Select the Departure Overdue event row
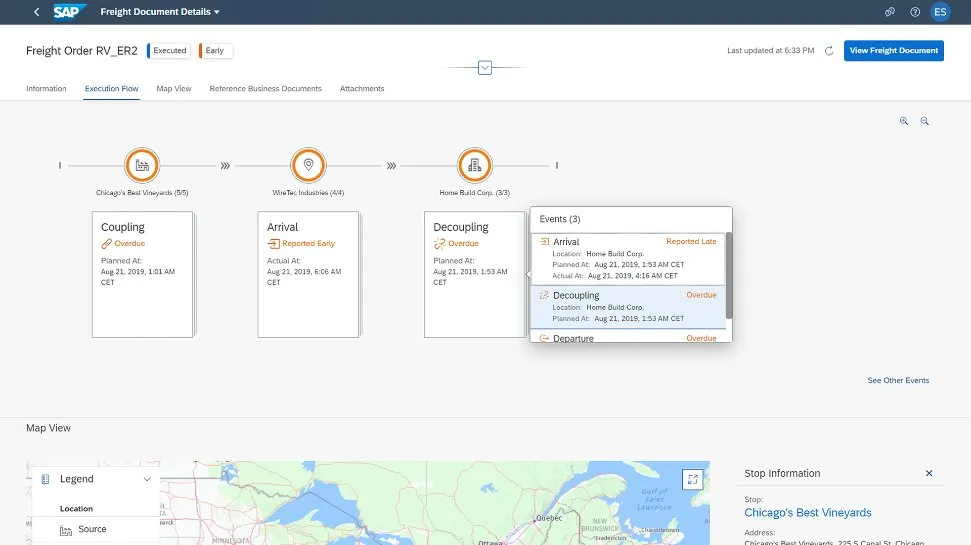 point(628,337)
